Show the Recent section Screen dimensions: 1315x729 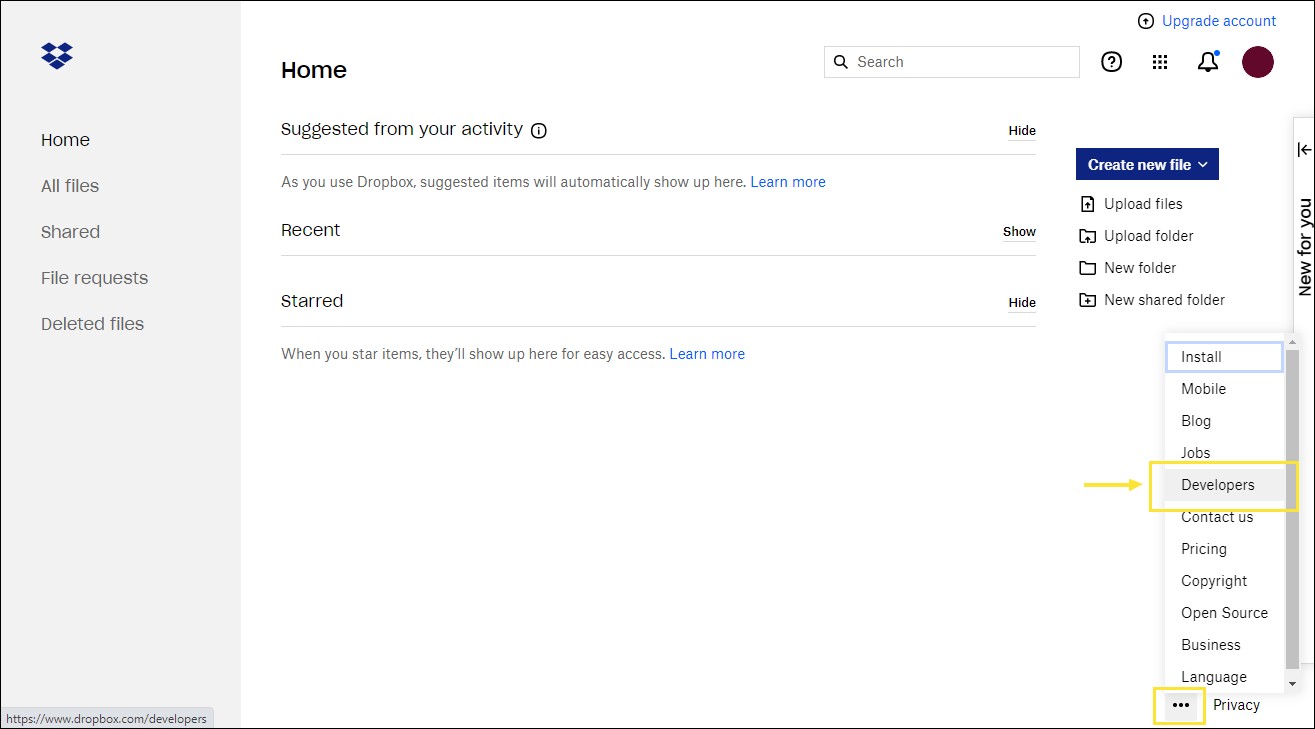tap(1018, 232)
